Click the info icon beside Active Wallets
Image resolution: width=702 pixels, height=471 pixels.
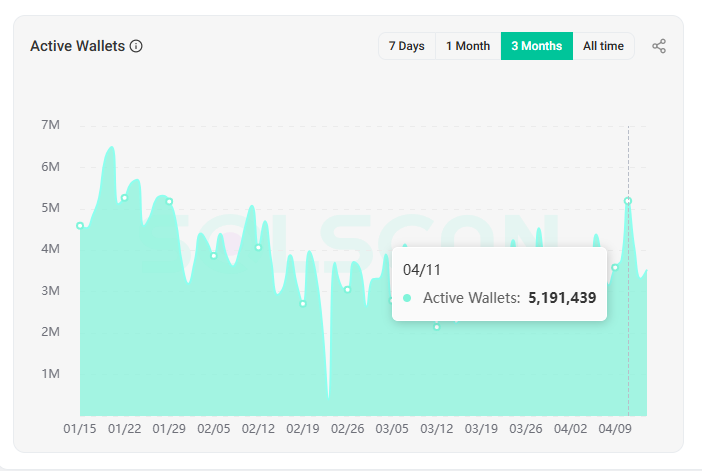tap(136, 46)
